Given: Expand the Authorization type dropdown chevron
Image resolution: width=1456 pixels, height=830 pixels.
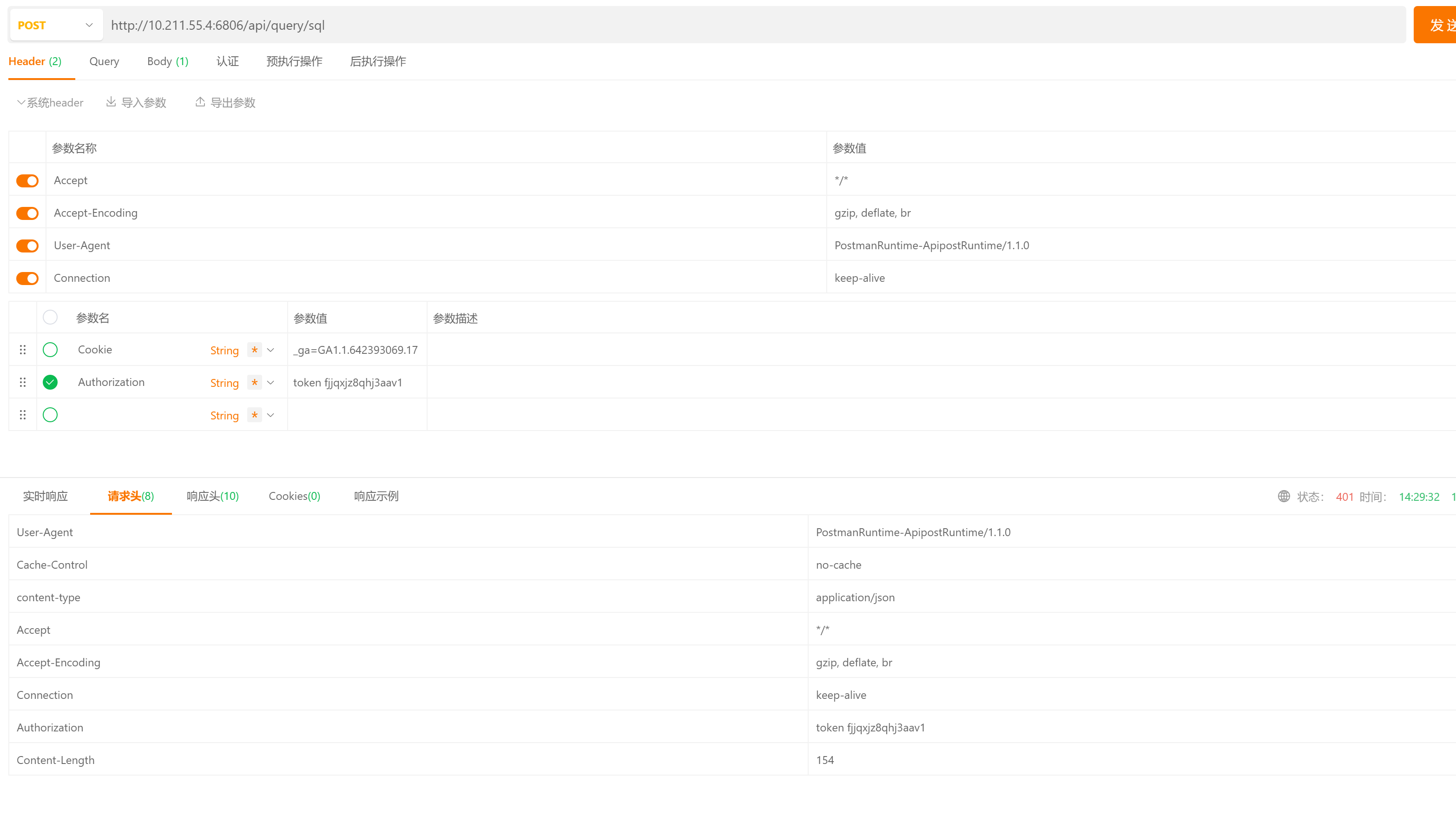Looking at the screenshot, I should point(270,383).
